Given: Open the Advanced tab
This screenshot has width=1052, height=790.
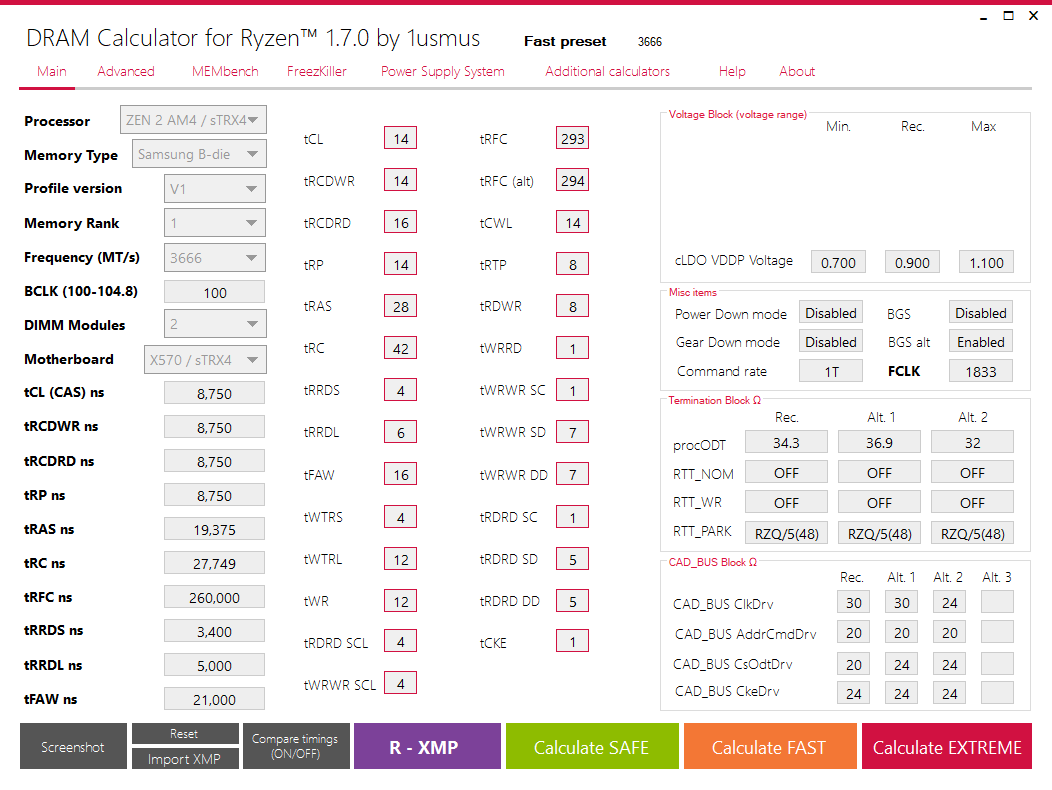Looking at the screenshot, I should coord(125,71).
